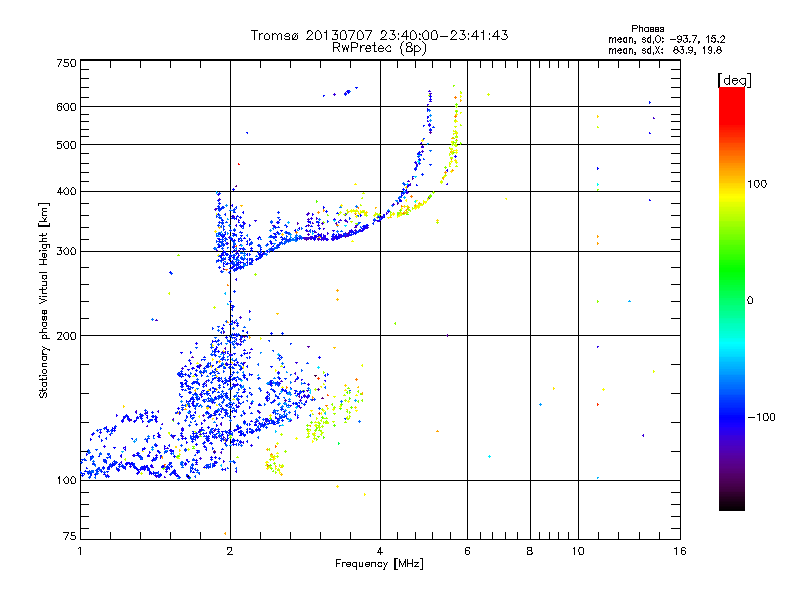800x600 pixels.
Task: Click the '-100' colorbar tick label
Action: tap(761, 417)
